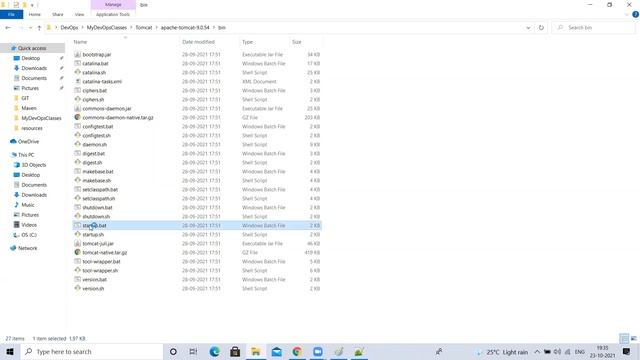This screenshot has width=640, height=360.
Task: Expand address bar history dropdown
Action: click(x=528, y=28)
